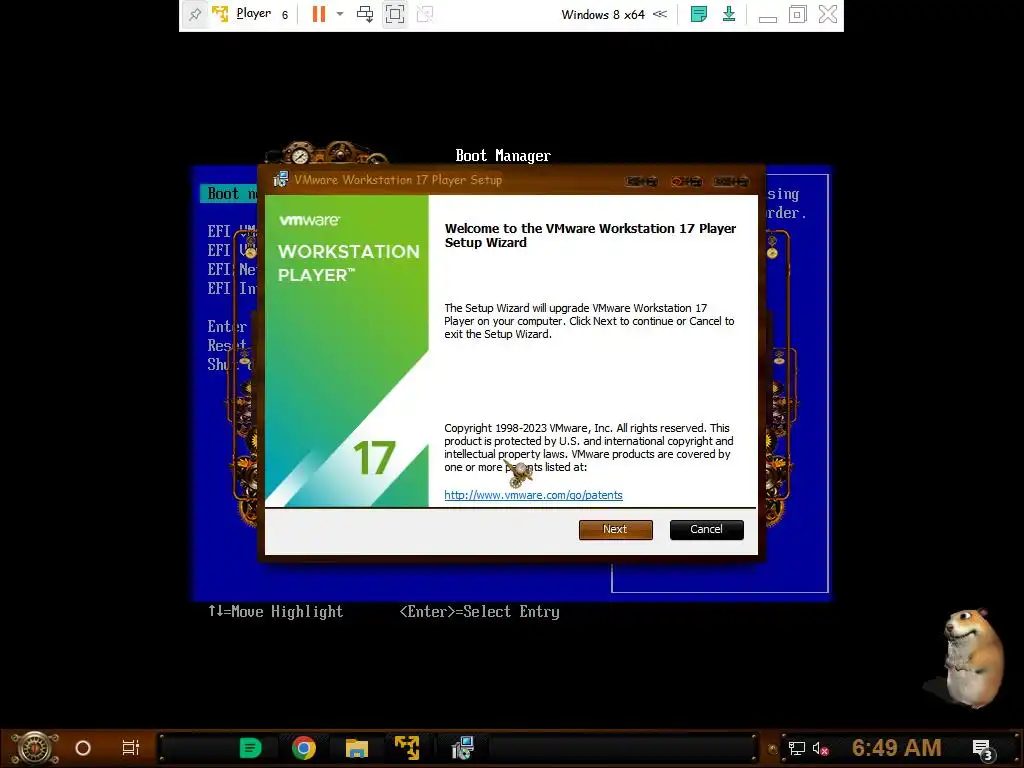Collapse toolbar with the double chevron
Image resolution: width=1024 pixels, height=768 pixels.
(660, 14)
